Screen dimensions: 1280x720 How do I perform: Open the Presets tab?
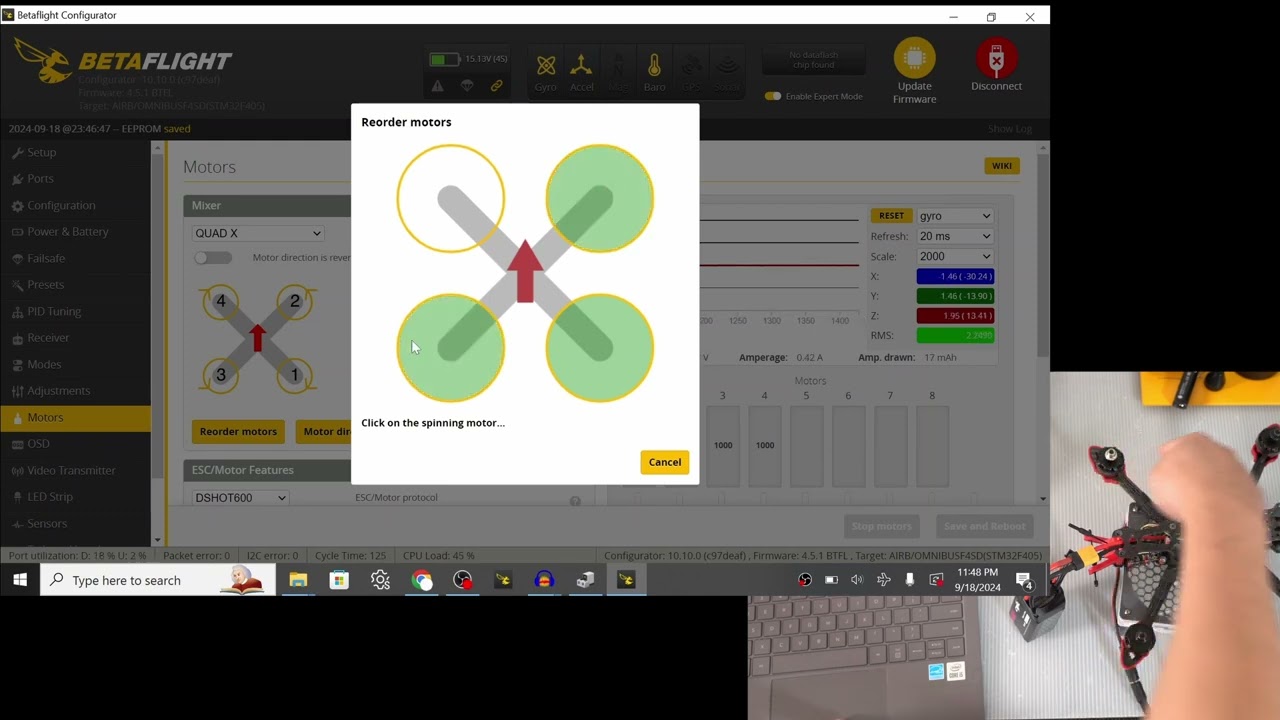75,285
